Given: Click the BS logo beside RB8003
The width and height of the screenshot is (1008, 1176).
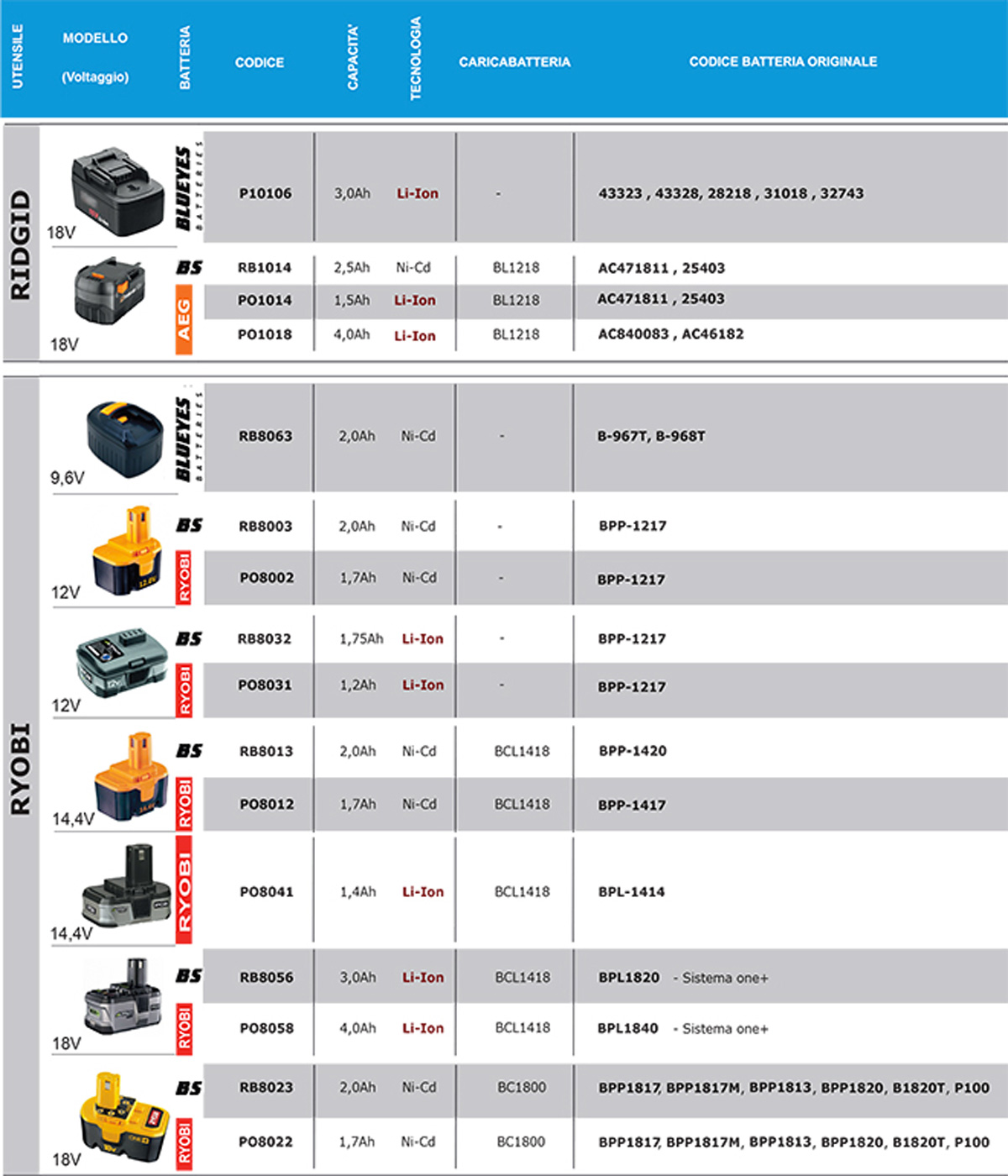Looking at the screenshot, I should pyautogui.click(x=189, y=525).
